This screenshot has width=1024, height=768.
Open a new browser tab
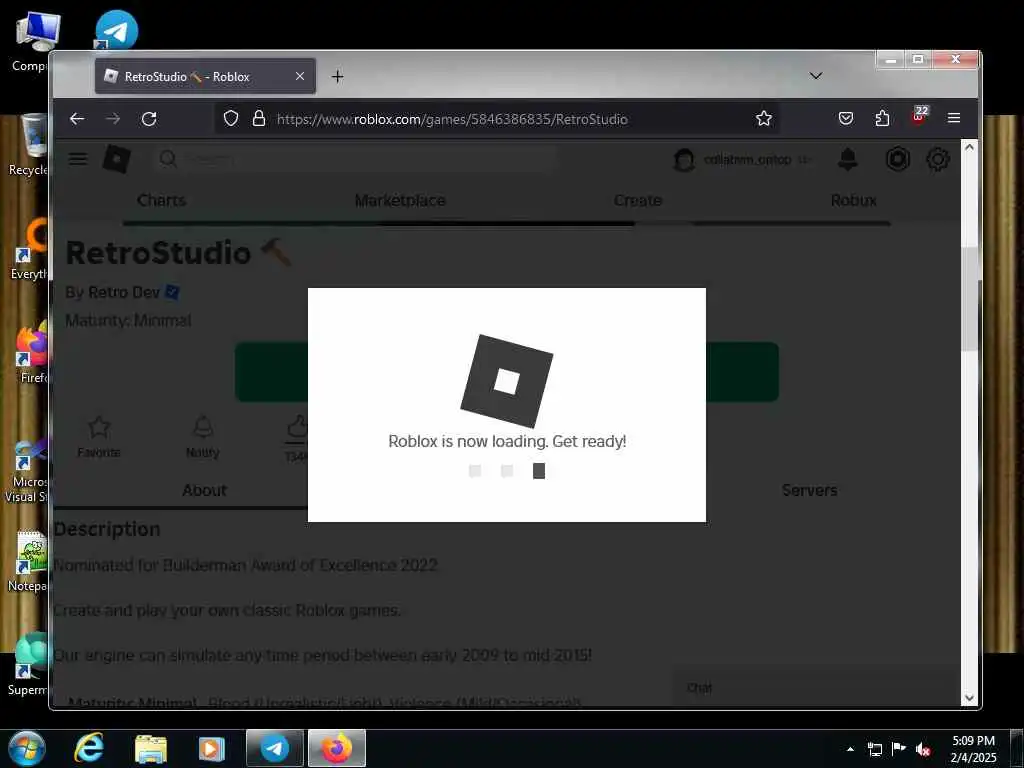[x=337, y=77]
